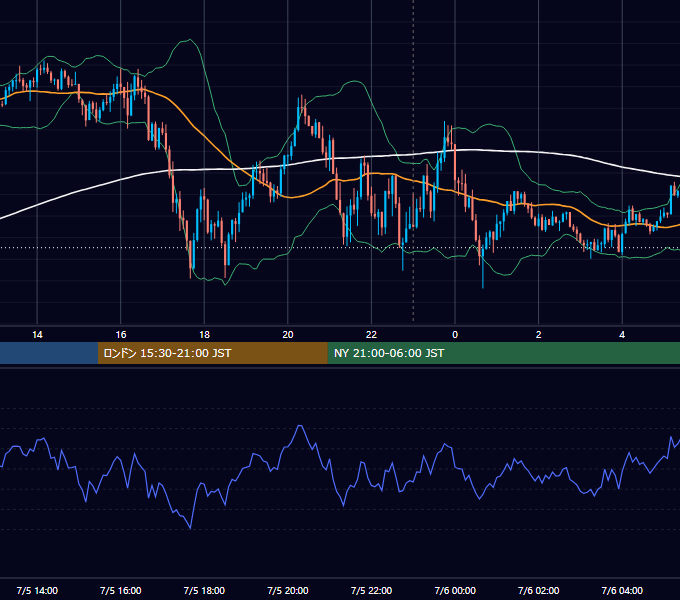Click the 14 hour axis label

pyautogui.click(x=37, y=335)
